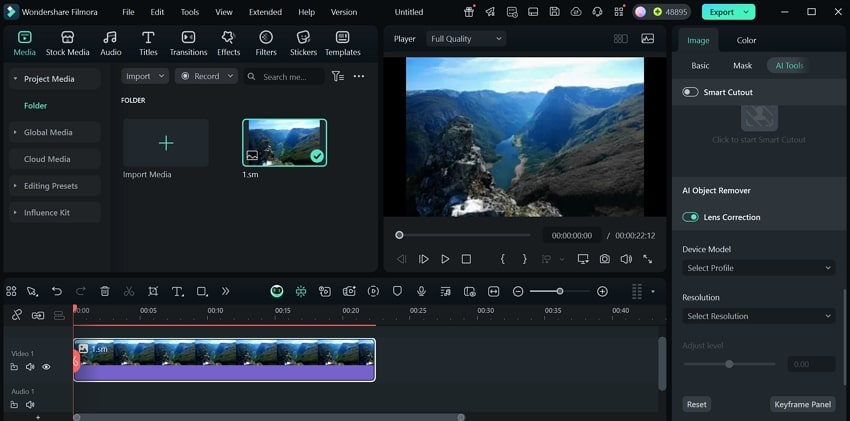Expand the Editing Presets section
This screenshot has width=850, height=421.
click(x=16, y=186)
